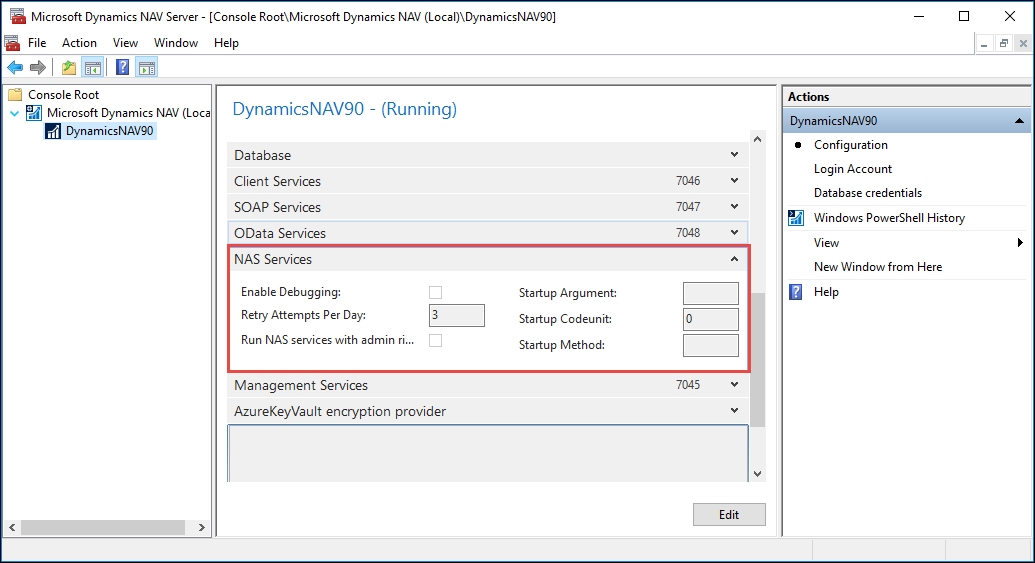Collapse the NAS Services section
The height and width of the screenshot is (563, 1035).
(734, 259)
